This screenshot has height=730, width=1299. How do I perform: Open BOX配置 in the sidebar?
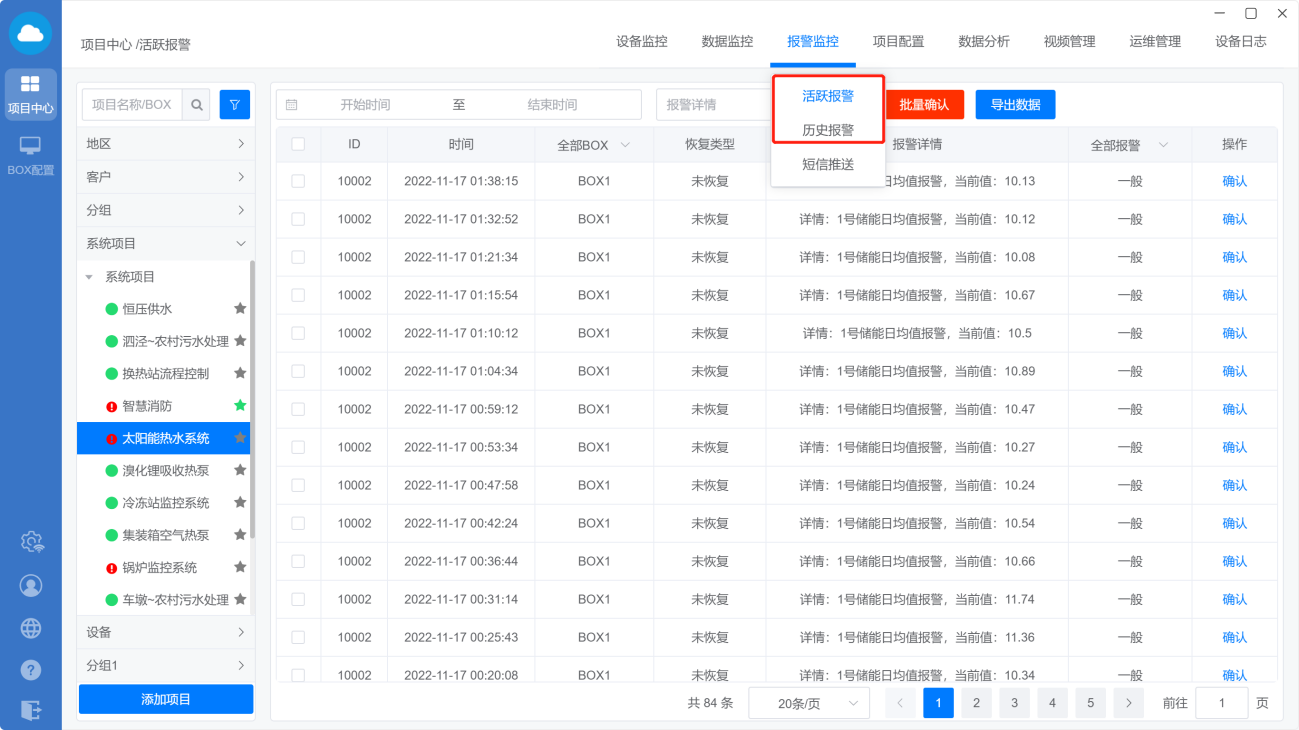pyautogui.click(x=30, y=157)
